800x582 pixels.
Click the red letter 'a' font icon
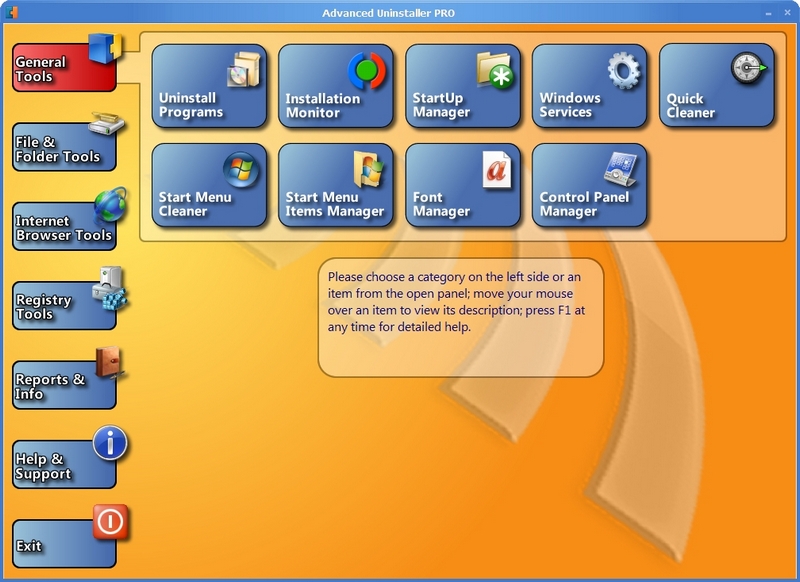[496, 170]
